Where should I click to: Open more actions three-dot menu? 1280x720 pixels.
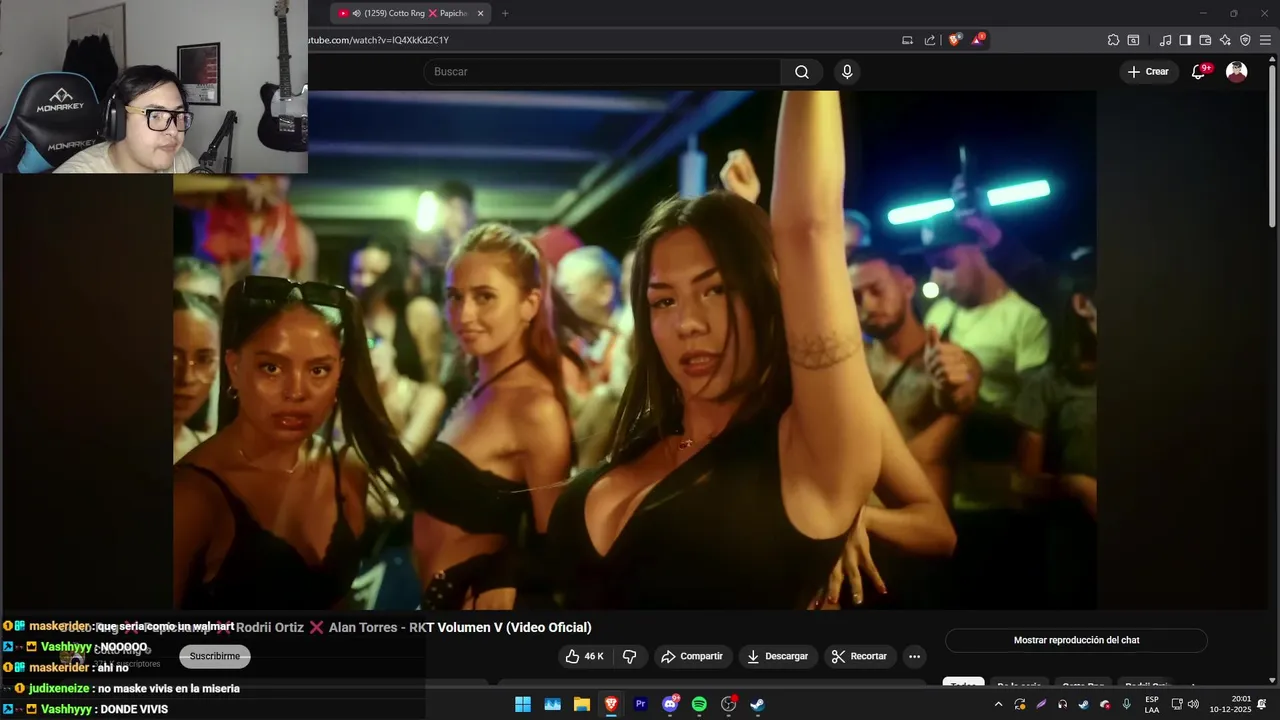click(x=914, y=657)
